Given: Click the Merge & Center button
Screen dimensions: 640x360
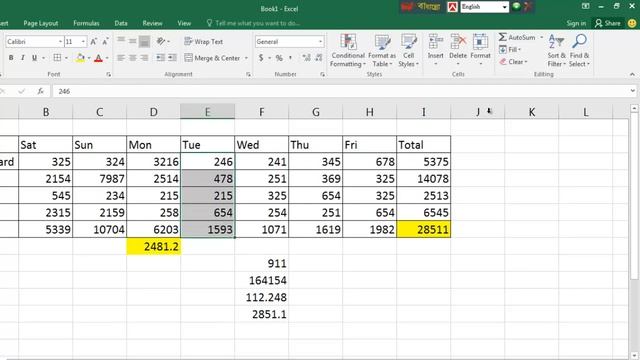Looking at the screenshot, I should click(x=212, y=58).
